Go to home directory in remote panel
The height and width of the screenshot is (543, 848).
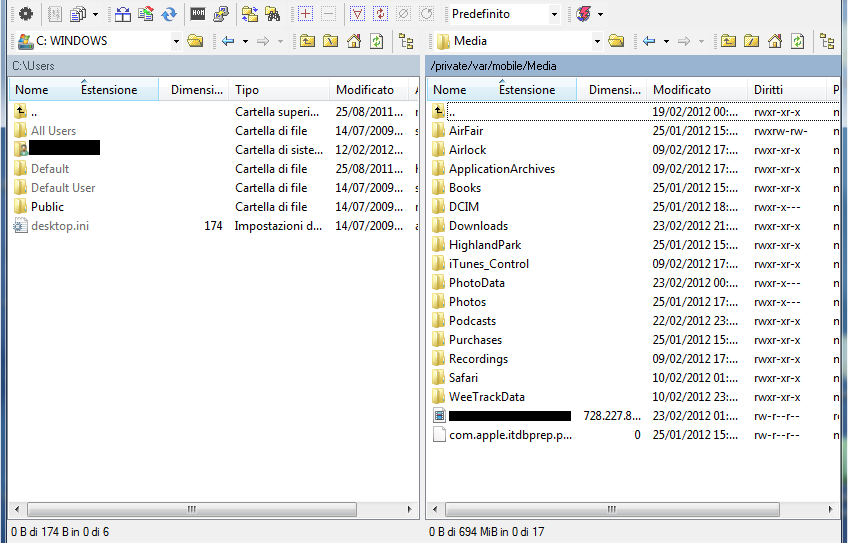775,41
